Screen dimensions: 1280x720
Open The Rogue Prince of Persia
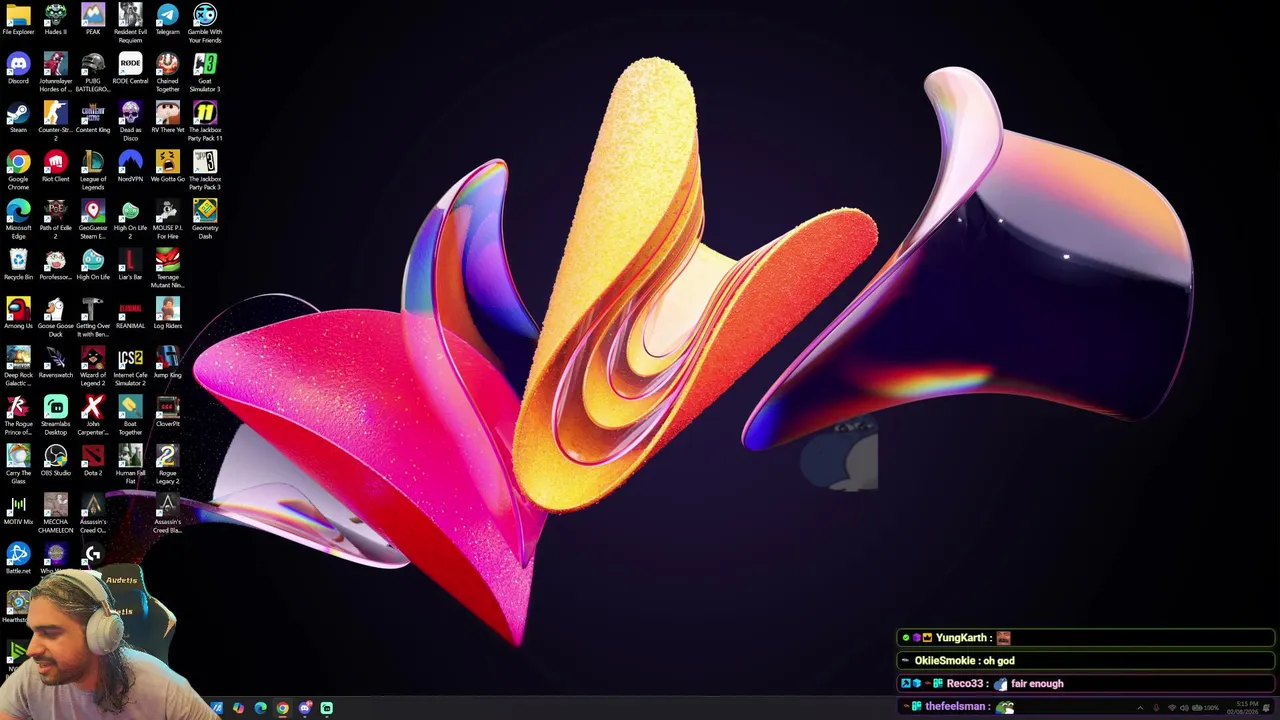[x=18, y=416]
